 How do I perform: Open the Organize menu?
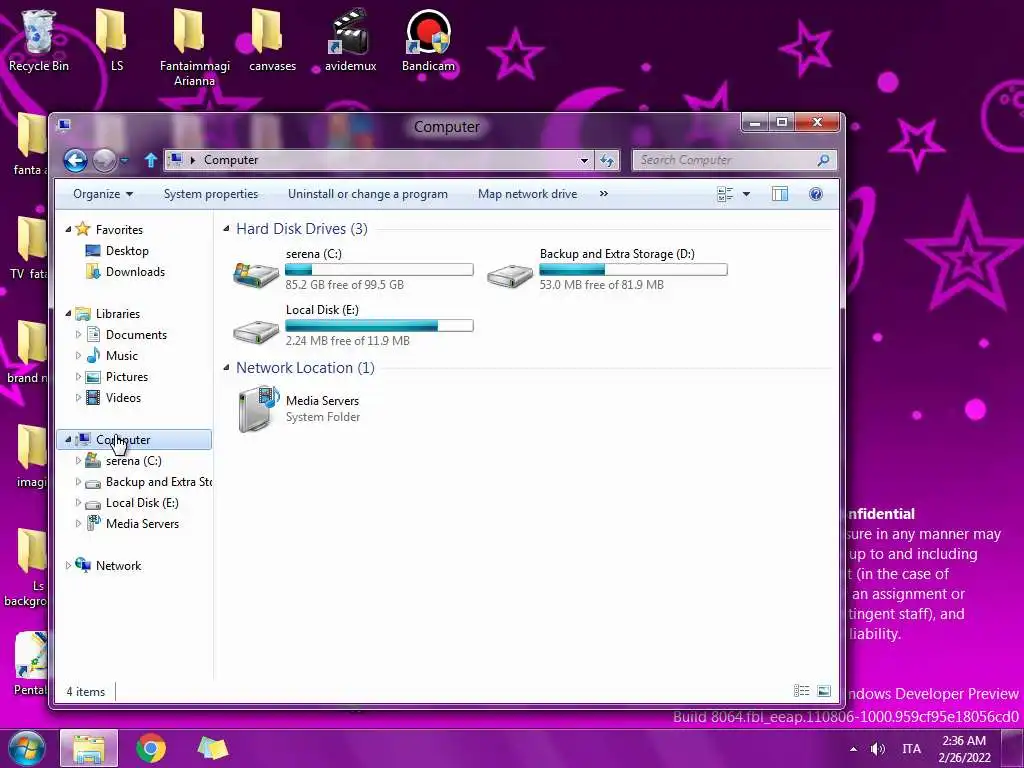point(103,194)
